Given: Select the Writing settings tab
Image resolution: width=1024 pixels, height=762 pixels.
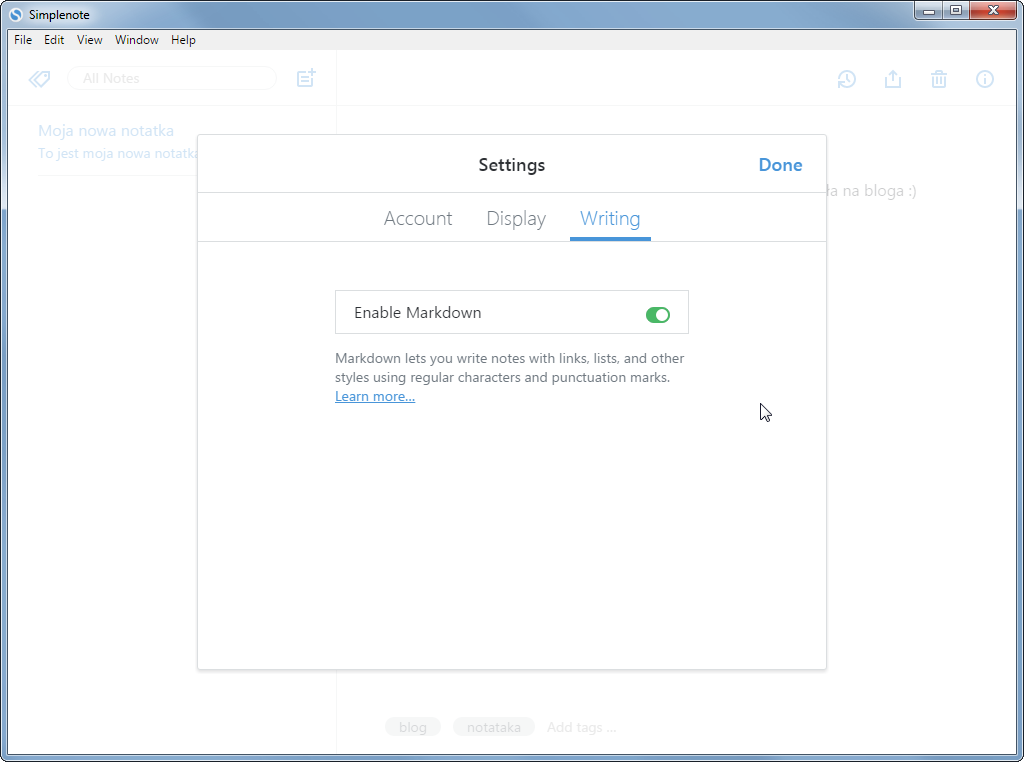Looking at the screenshot, I should (x=610, y=218).
